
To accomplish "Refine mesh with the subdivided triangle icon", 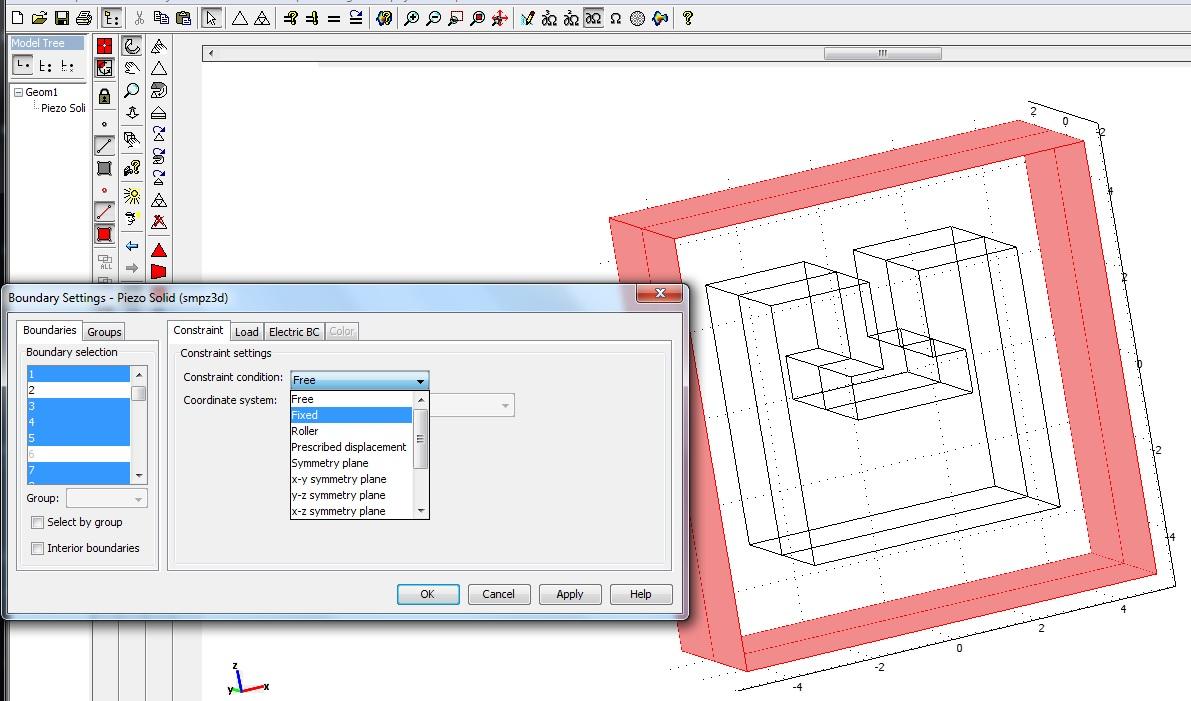I will pos(262,18).
